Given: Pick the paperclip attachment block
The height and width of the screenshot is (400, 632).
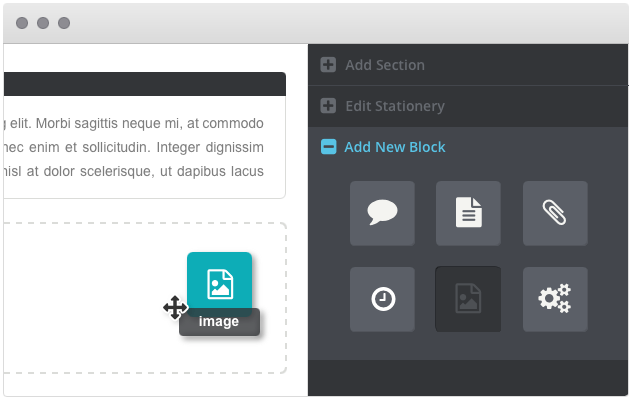Looking at the screenshot, I should (x=555, y=213).
